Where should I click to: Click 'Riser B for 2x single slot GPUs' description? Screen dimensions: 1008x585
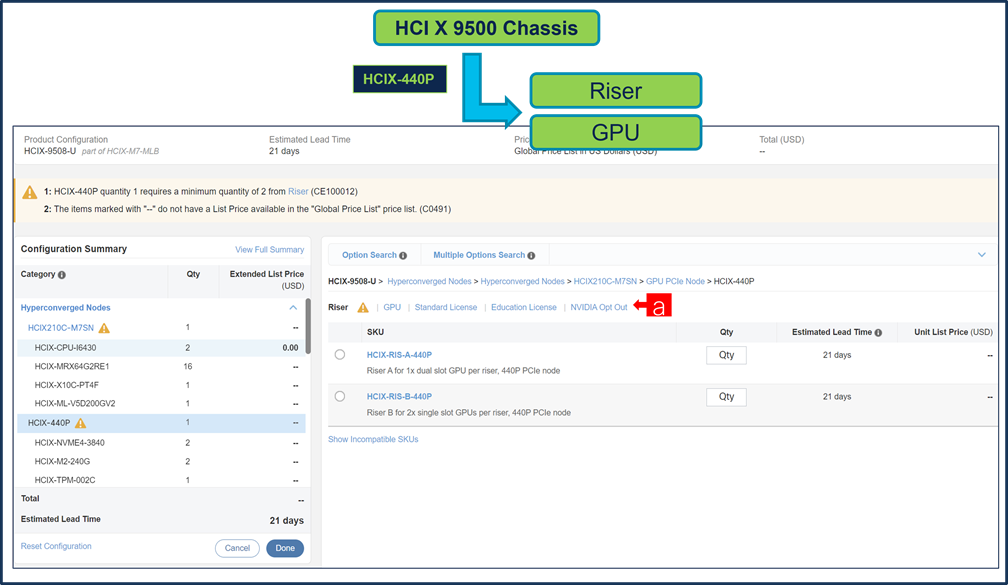[469, 413]
